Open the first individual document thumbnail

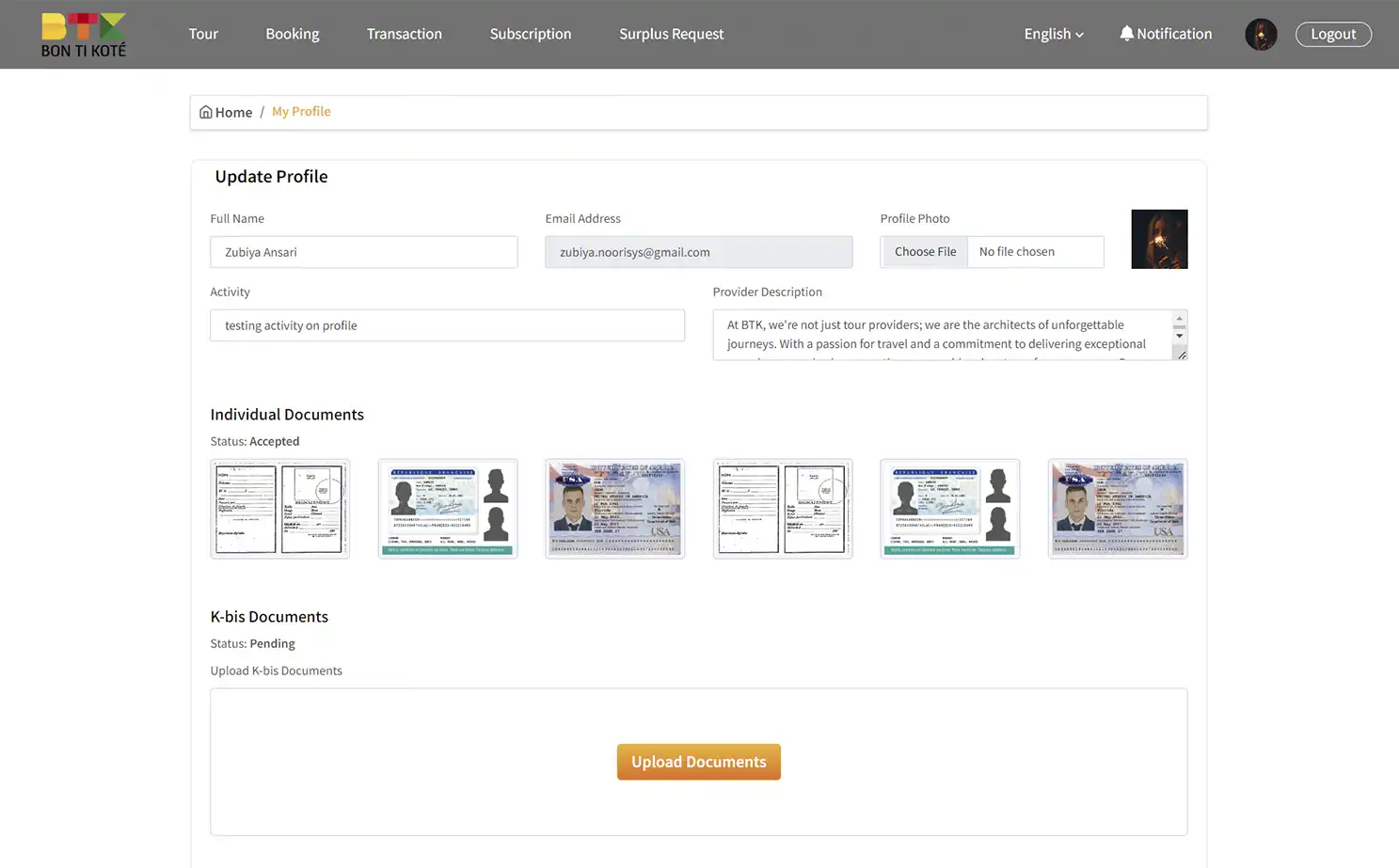point(279,508)
